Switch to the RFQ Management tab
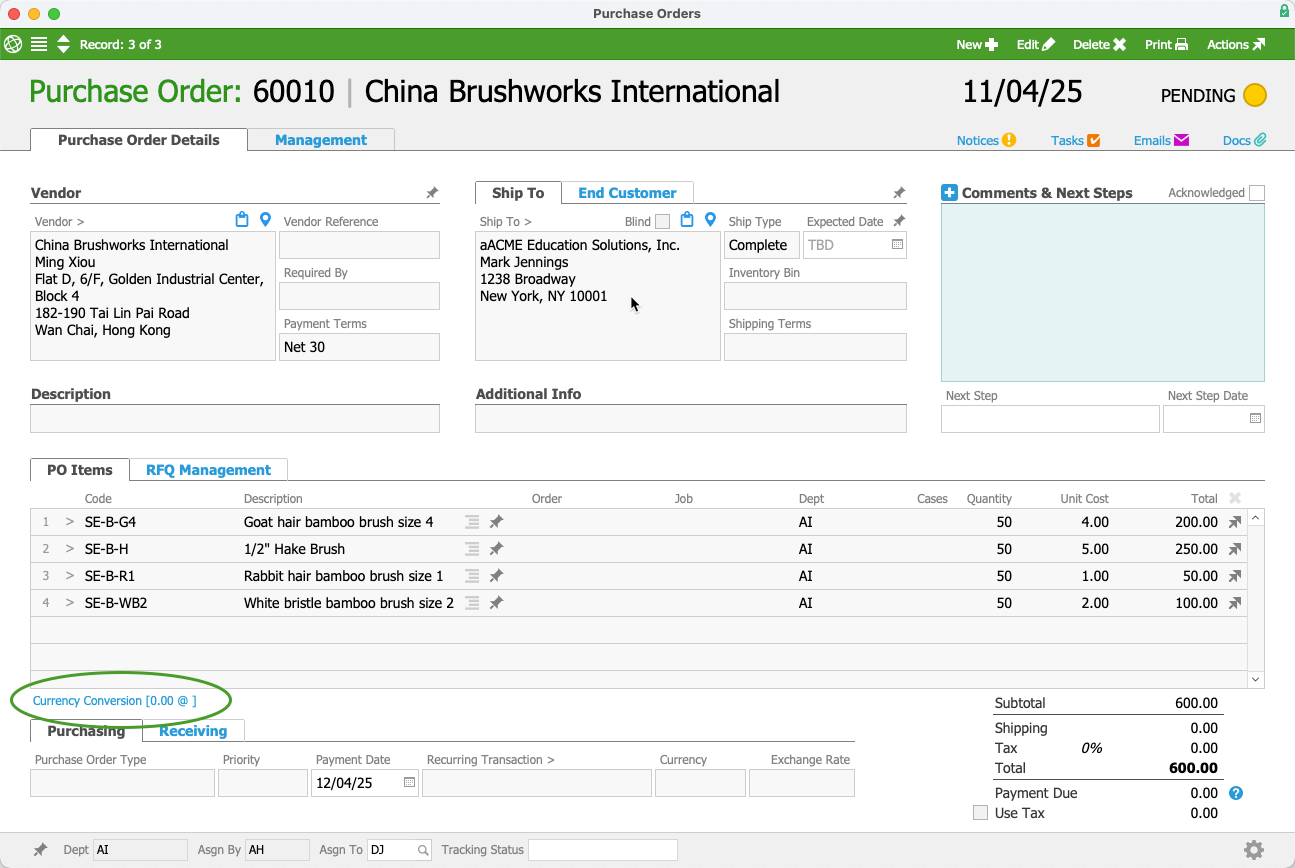Image resolution: width=1295 pixels, height=868 pixels. [208, 469]
